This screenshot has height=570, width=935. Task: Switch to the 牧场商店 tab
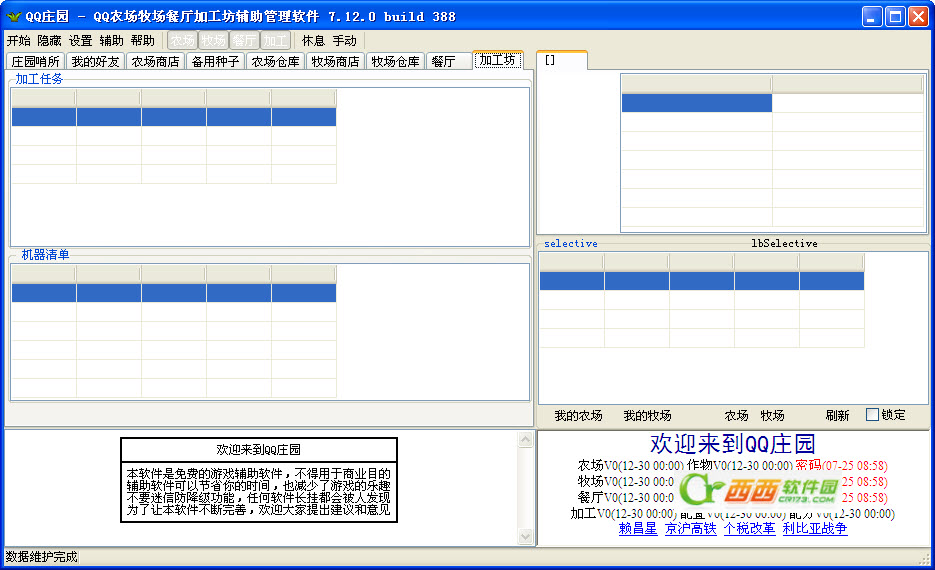coord(336,61)
